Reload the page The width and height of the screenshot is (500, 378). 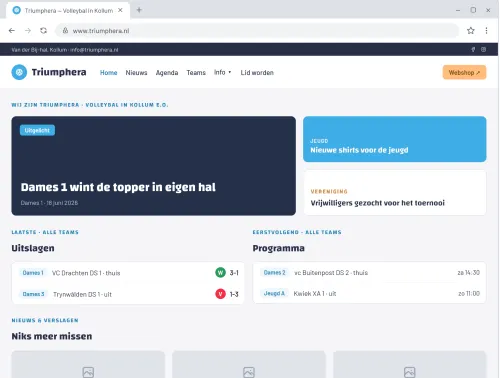click(44, 31)
